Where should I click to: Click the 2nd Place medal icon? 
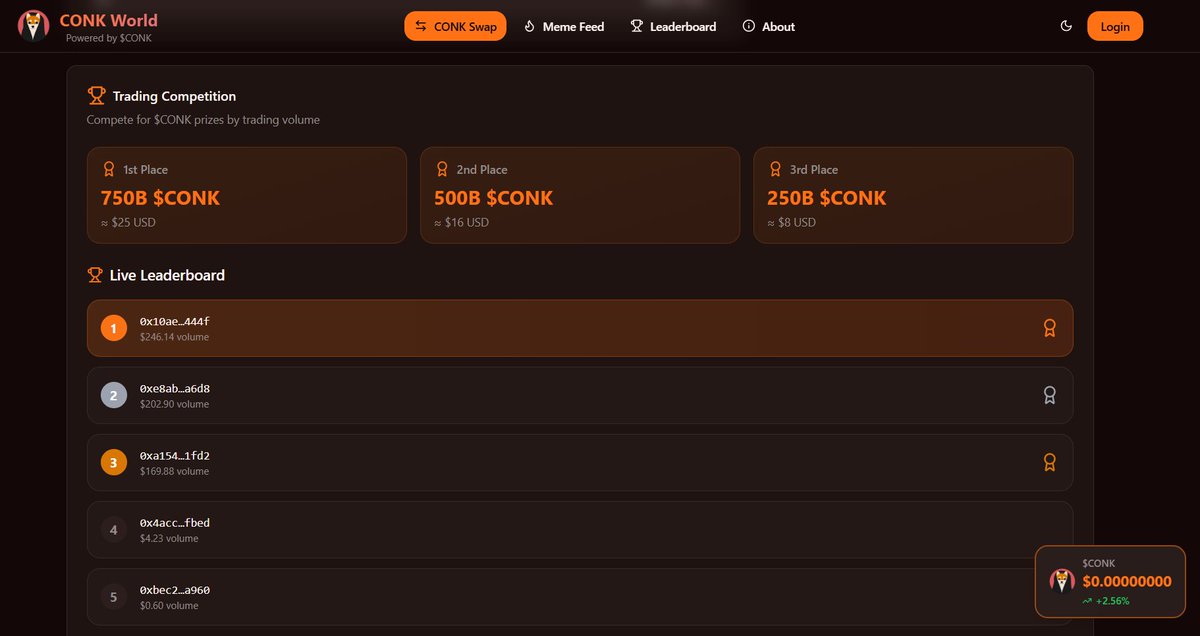[442, 169]
